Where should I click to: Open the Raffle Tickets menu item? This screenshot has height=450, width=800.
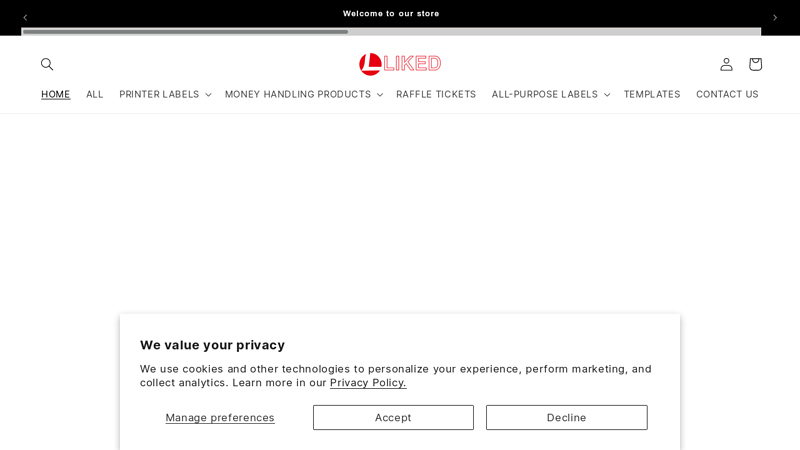(436, 94)
